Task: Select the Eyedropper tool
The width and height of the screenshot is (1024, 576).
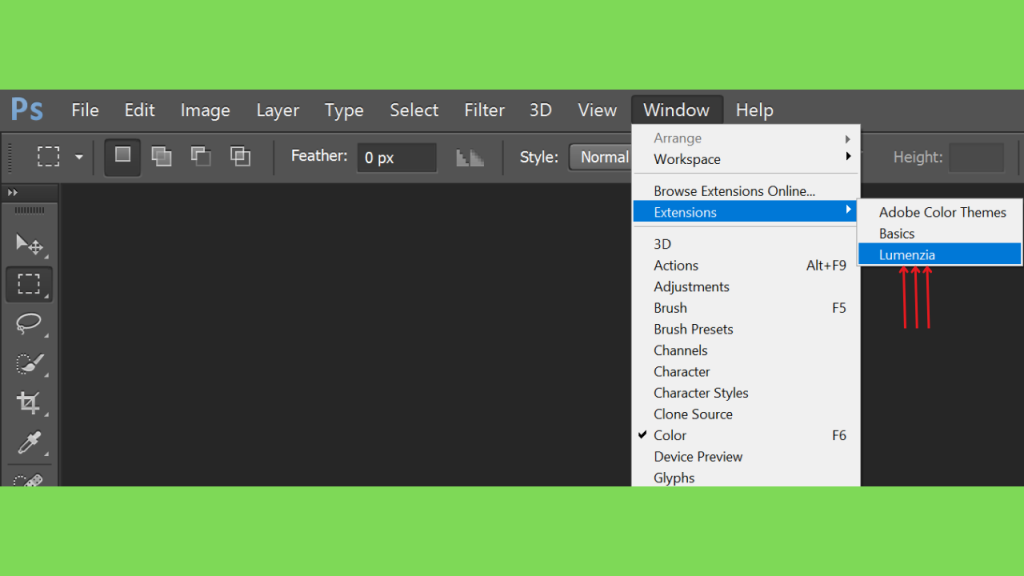Action: click(x=29, y=442)
